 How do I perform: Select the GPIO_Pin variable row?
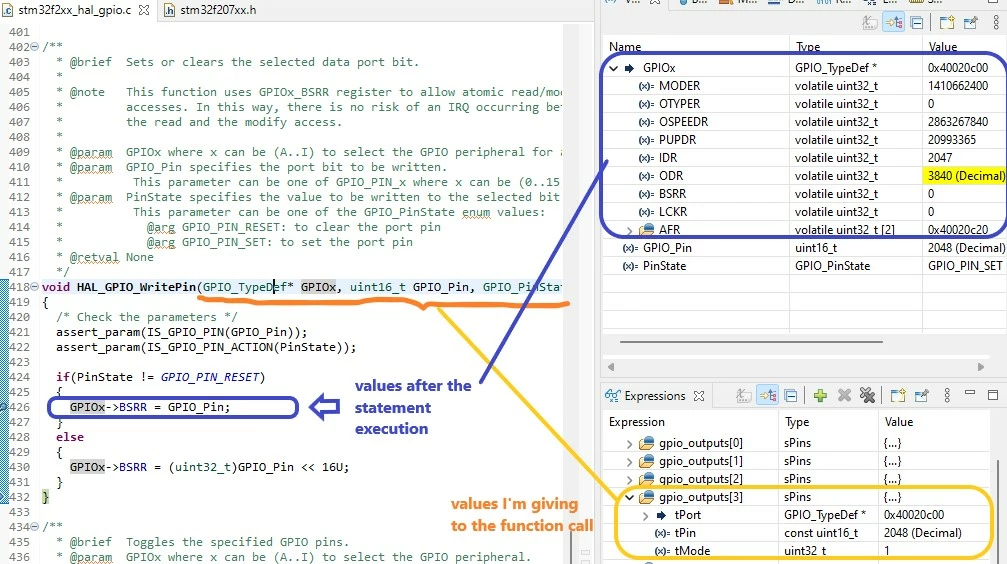tap(805, 248)
